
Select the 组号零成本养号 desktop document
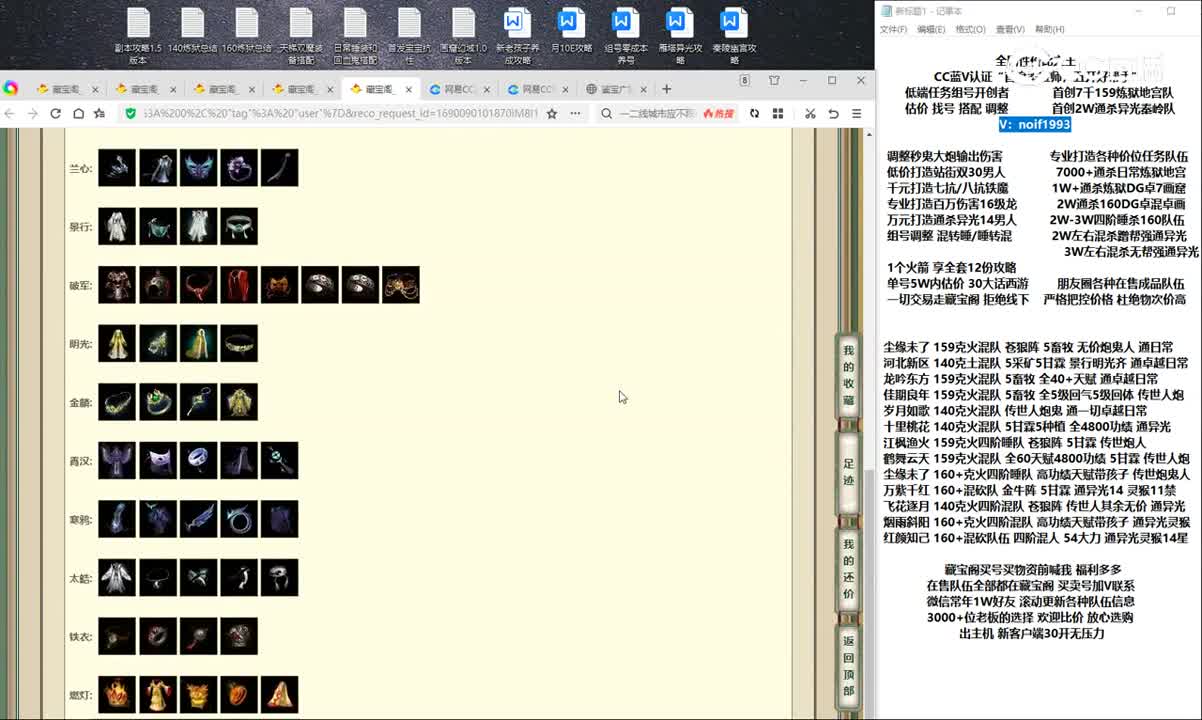click(x=625, y=36)
